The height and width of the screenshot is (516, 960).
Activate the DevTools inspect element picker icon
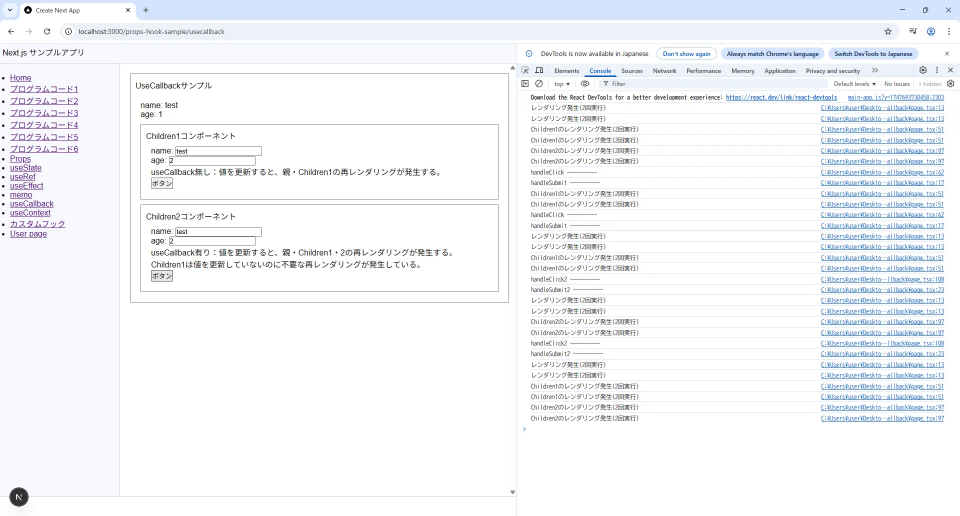pos(525,70)
